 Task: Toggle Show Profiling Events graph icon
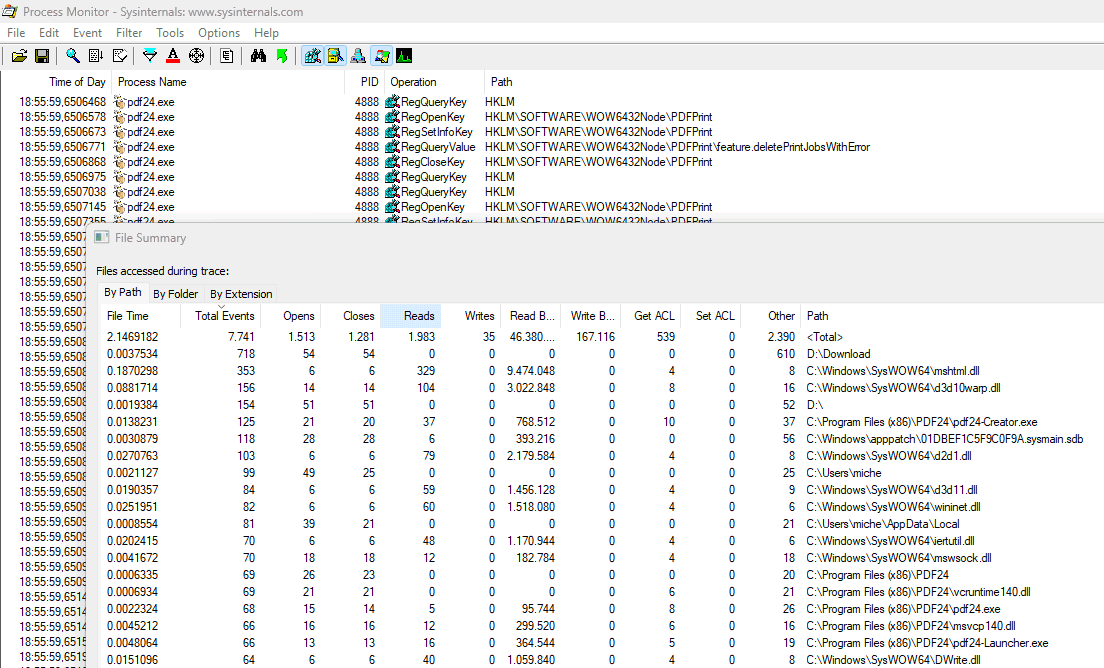(x=404, y=56)
